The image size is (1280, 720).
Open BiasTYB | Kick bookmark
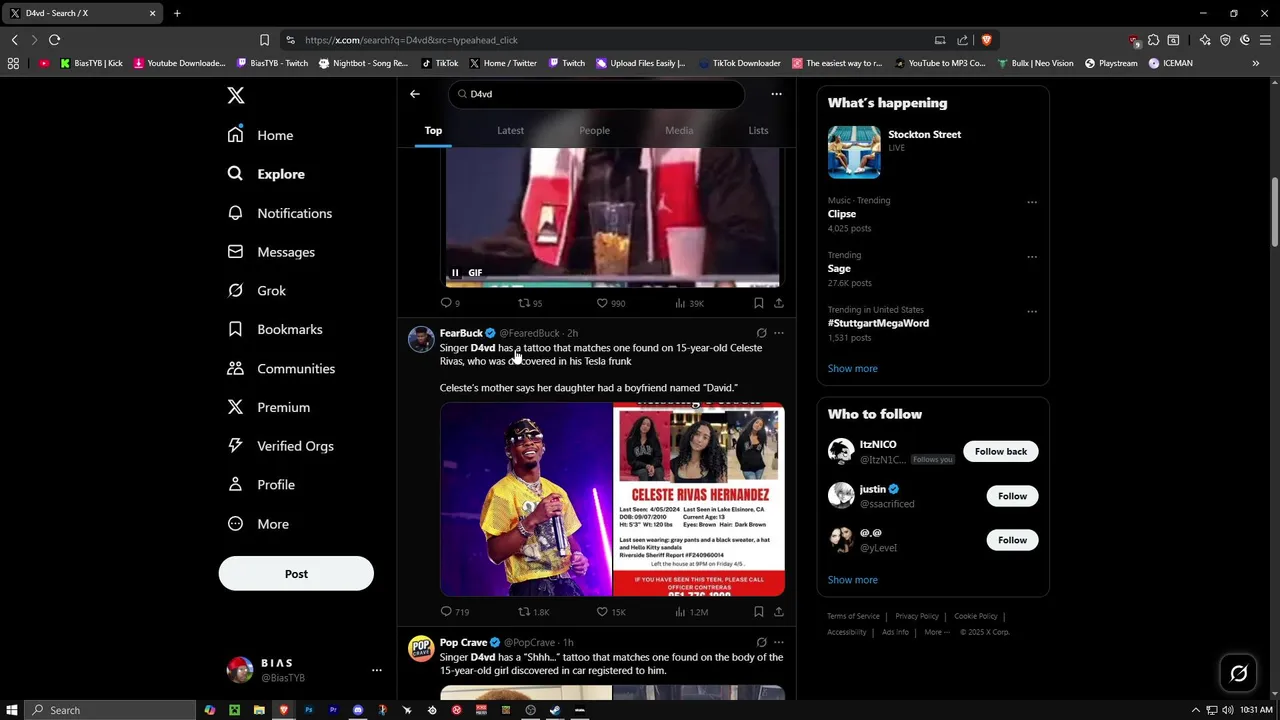coord(91,63)
